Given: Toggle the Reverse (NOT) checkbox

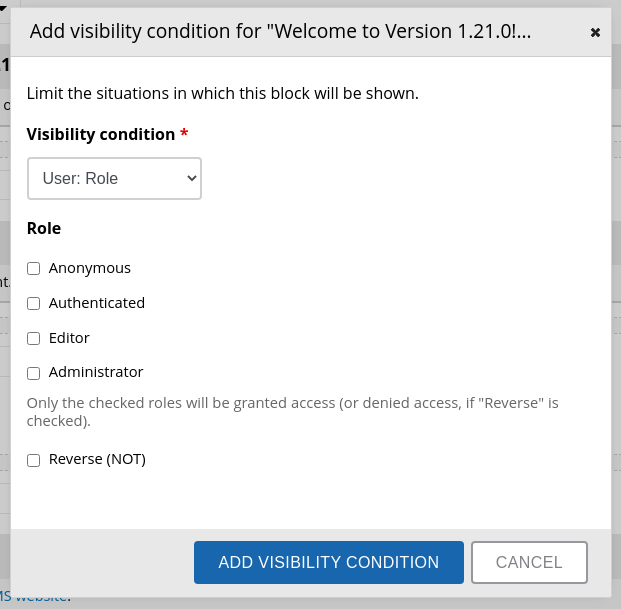Looking at the screenshot, I should pos(34,460).
